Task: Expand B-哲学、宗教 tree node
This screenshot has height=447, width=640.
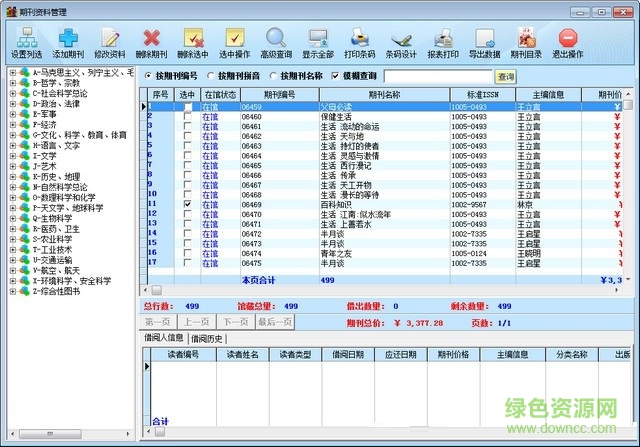Action: (x=13, y=83)
